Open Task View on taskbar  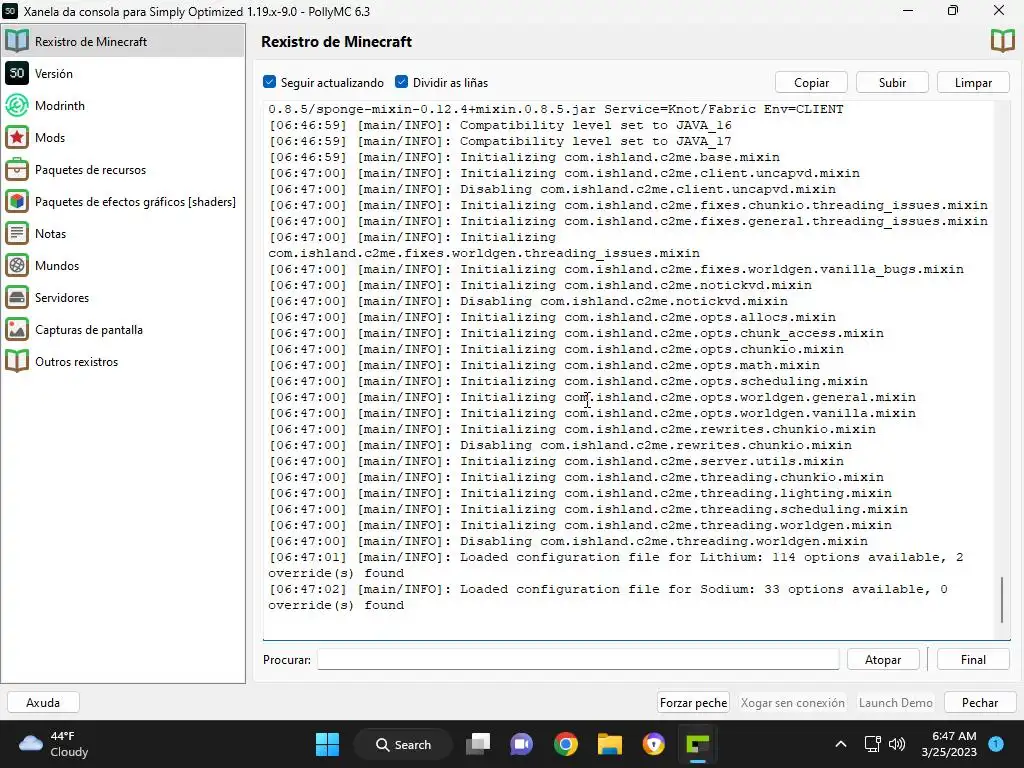(478, 744)
